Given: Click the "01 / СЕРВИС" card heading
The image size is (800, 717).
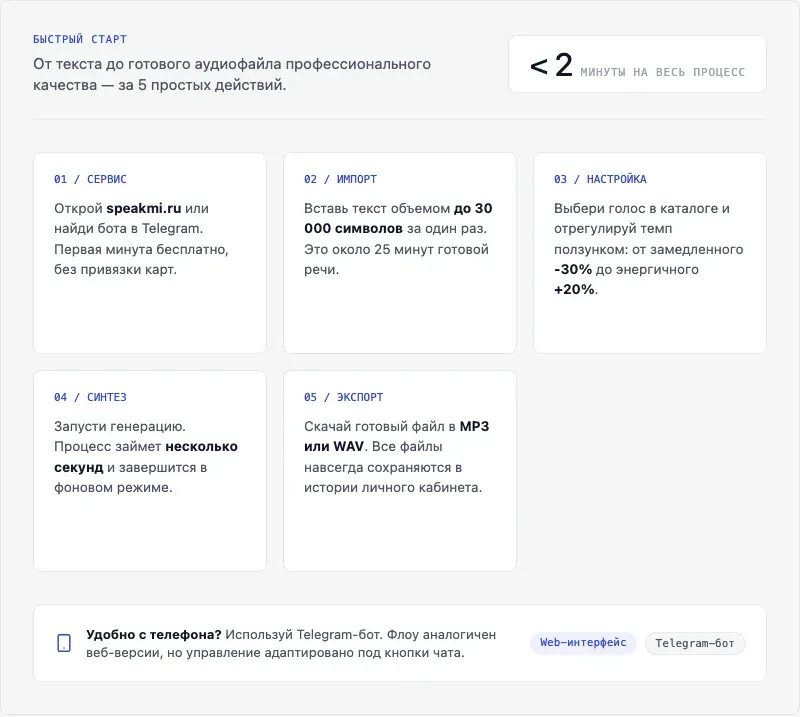Looking at the screenshot, I should [x=90, y=179].
